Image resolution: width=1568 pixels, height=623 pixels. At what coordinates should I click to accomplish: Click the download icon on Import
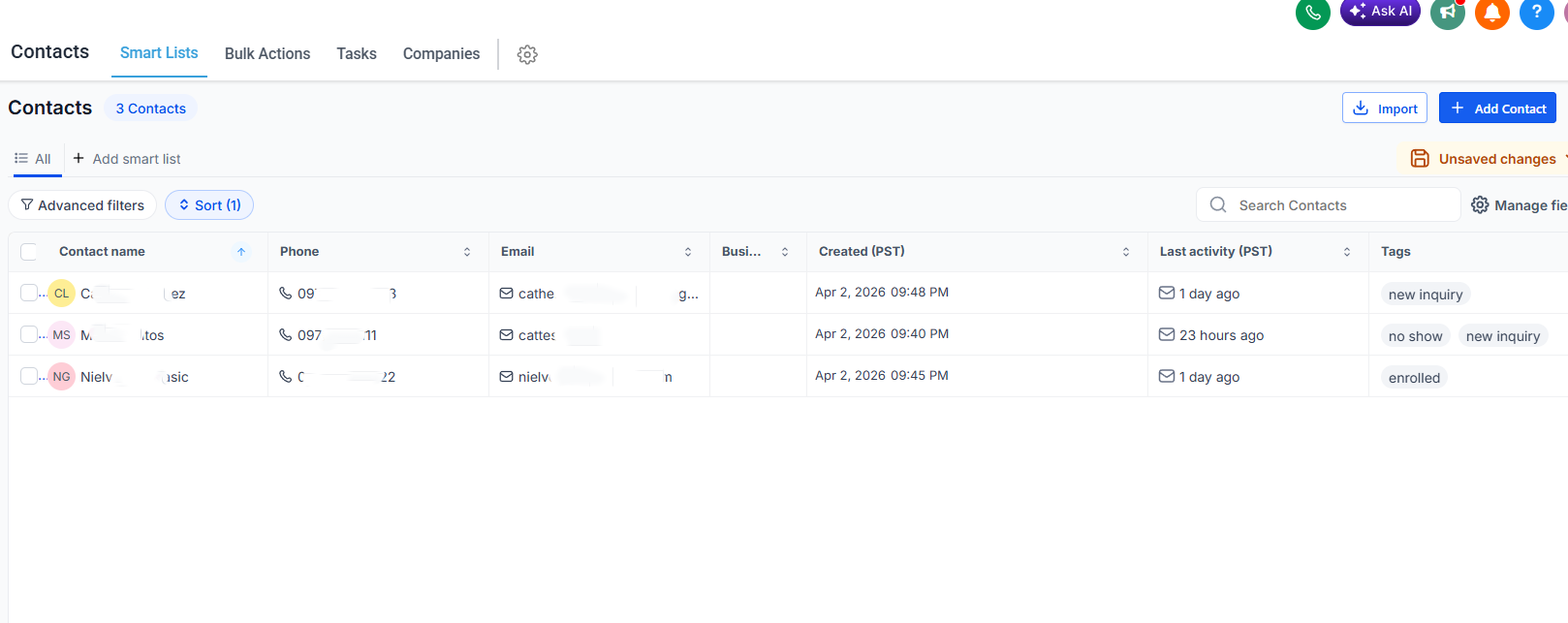coord(1361,108)
